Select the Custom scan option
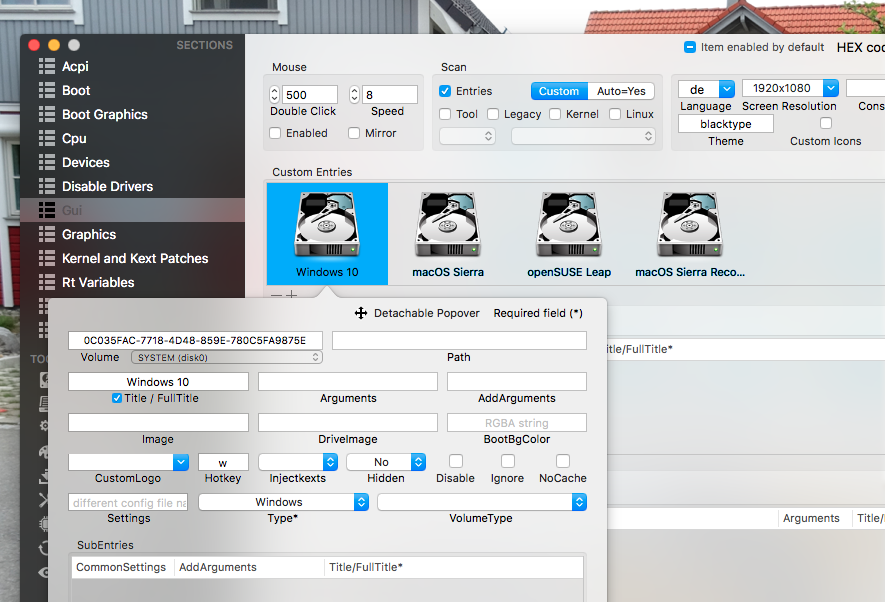This screenshot has height=602, width=885. click(559, 91)
